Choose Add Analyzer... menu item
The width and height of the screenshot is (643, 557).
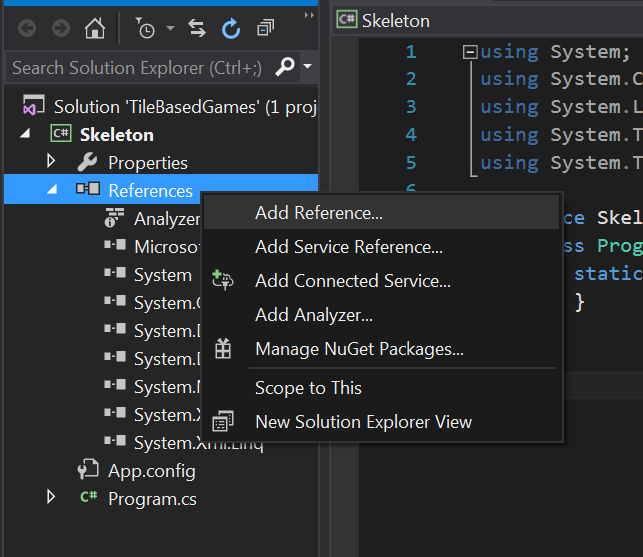[381, 315]
